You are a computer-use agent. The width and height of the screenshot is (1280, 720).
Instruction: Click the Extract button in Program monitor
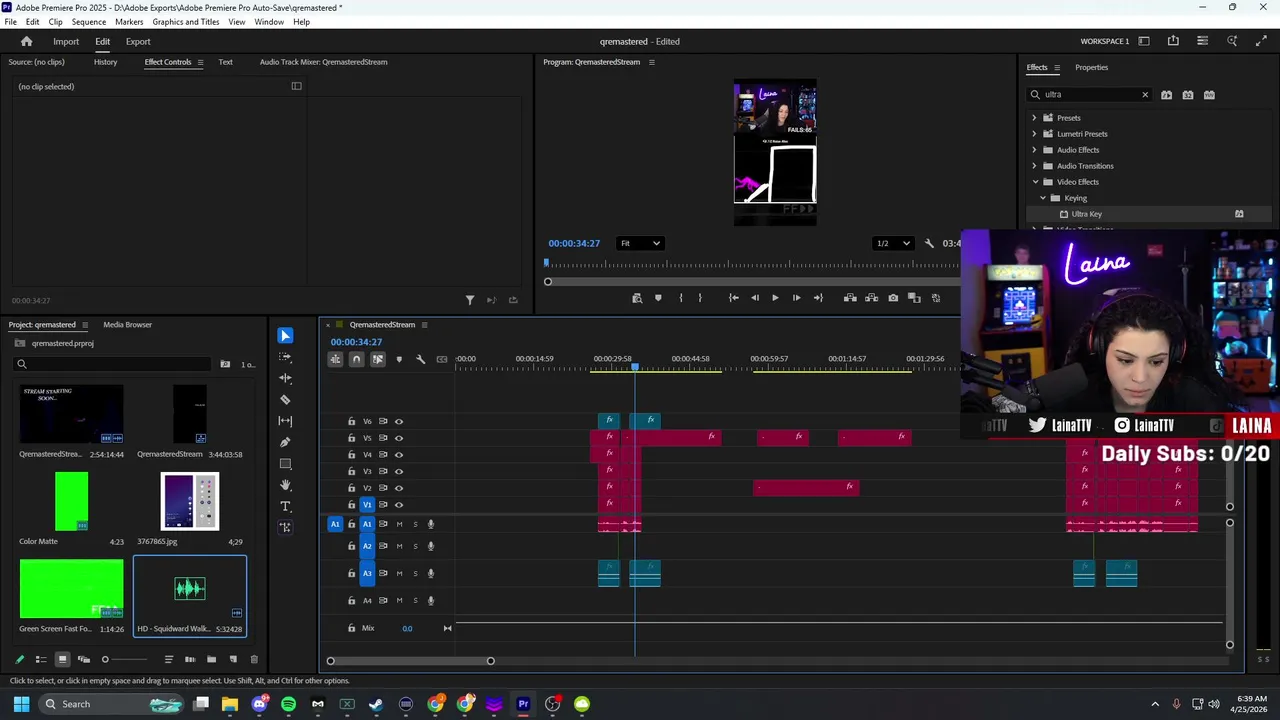pyautogui.click(x=871, y=298)
